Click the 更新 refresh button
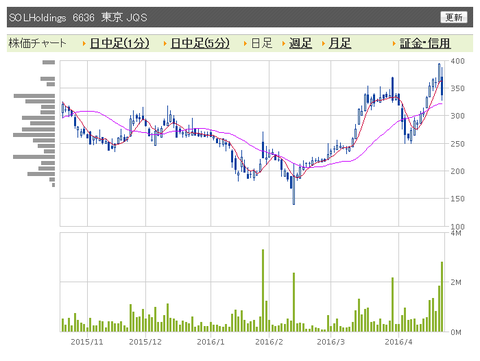 point(454,17)
